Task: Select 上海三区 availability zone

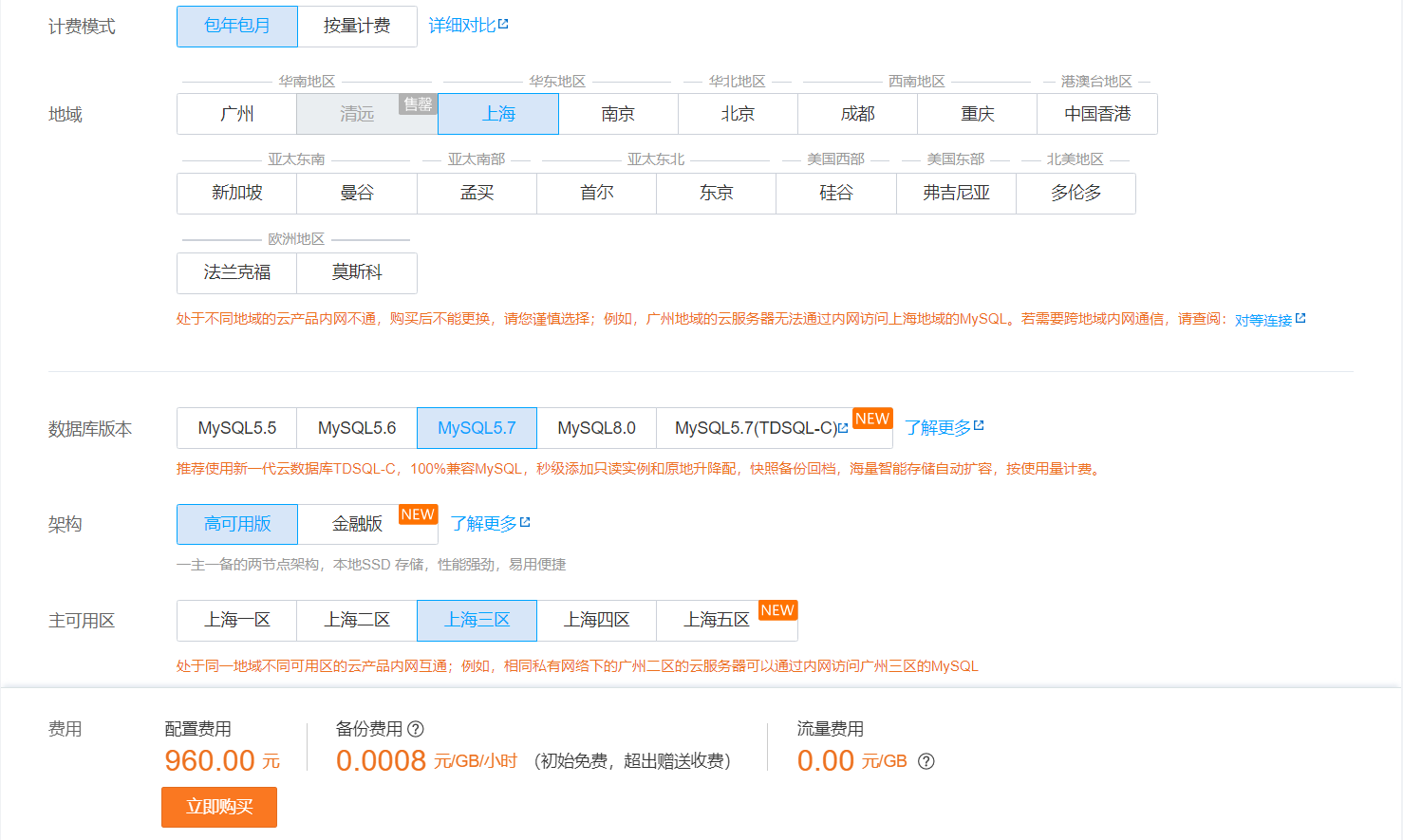Action: point(477,621)
